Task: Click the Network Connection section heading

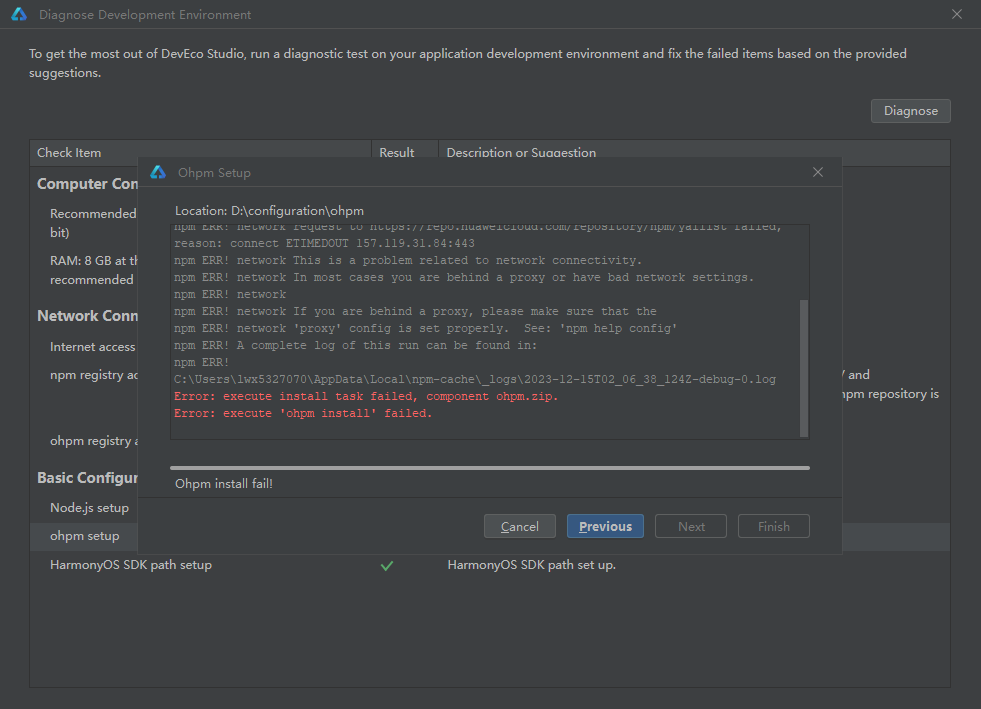Action: pos(88,316)
